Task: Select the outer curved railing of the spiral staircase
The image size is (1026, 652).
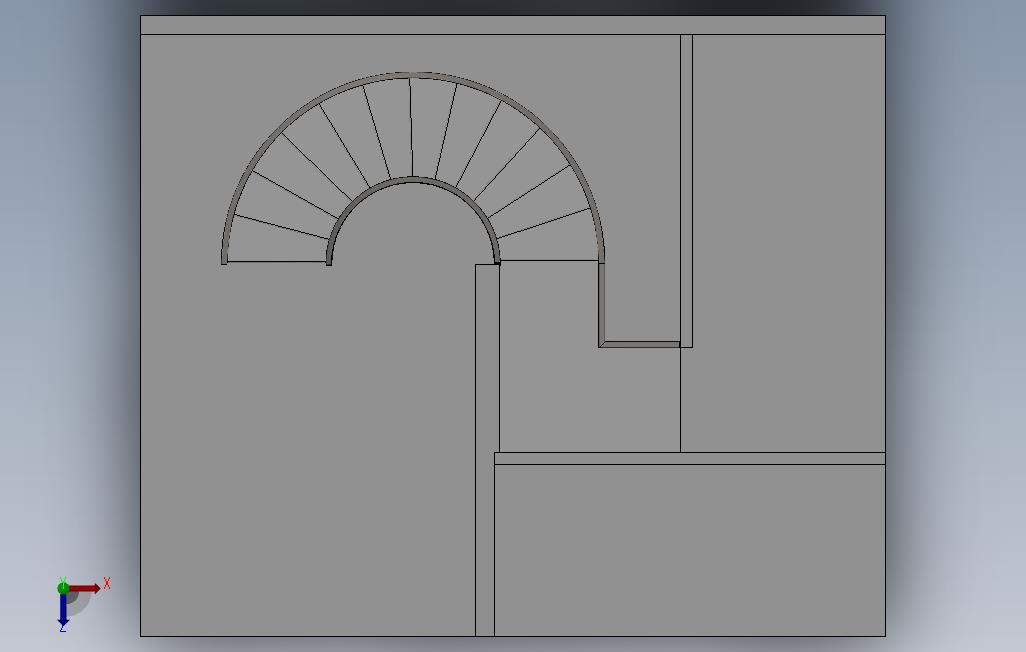Action: (412, 75)
